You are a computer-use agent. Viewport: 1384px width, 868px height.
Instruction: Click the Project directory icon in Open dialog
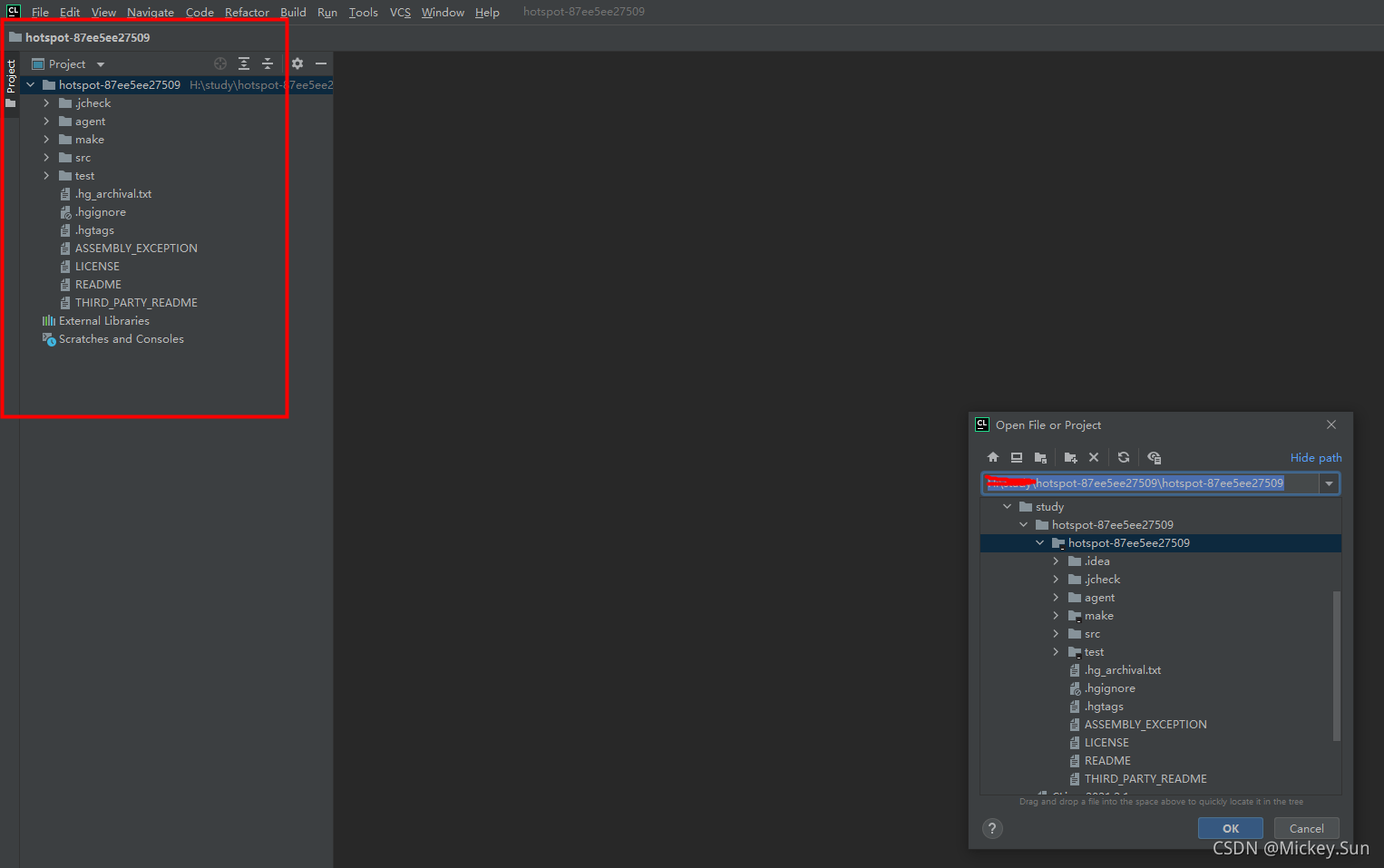[x=1040, y=458]
